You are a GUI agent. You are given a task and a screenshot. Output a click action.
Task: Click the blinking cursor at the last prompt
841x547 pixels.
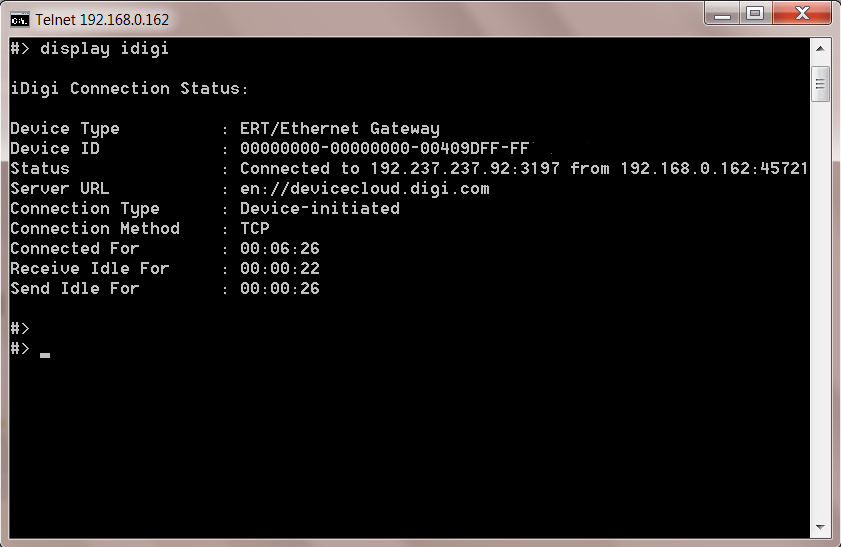point(45,354)
